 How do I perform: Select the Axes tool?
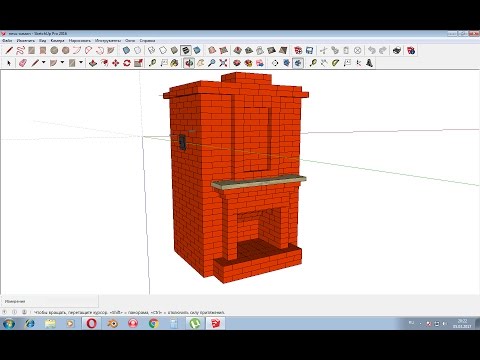(358, 63)
